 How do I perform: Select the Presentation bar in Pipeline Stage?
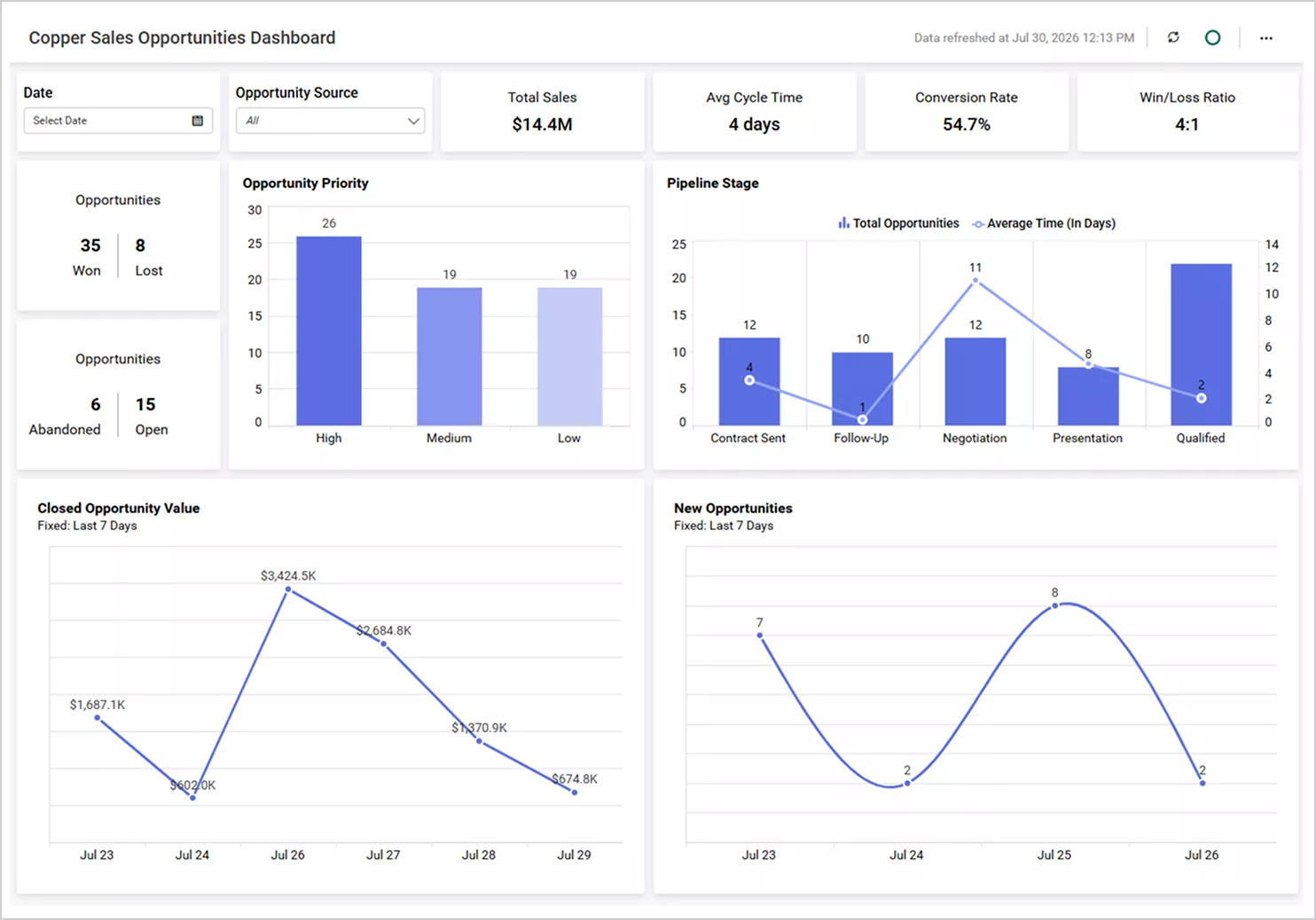click(x=1088, y=396)
